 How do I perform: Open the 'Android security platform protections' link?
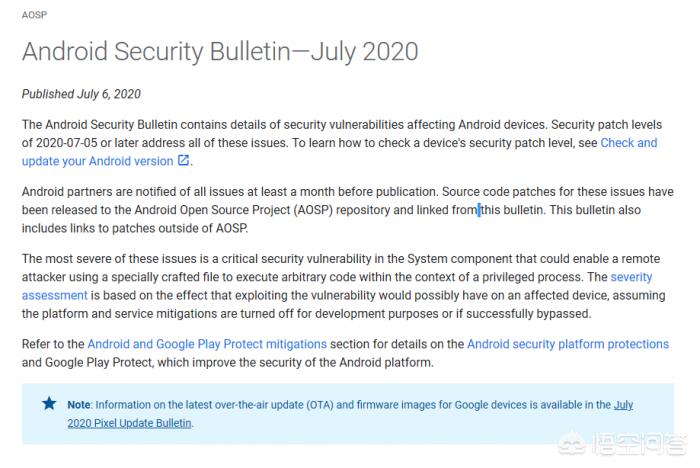pyautogui.click(x=567, y=344)
